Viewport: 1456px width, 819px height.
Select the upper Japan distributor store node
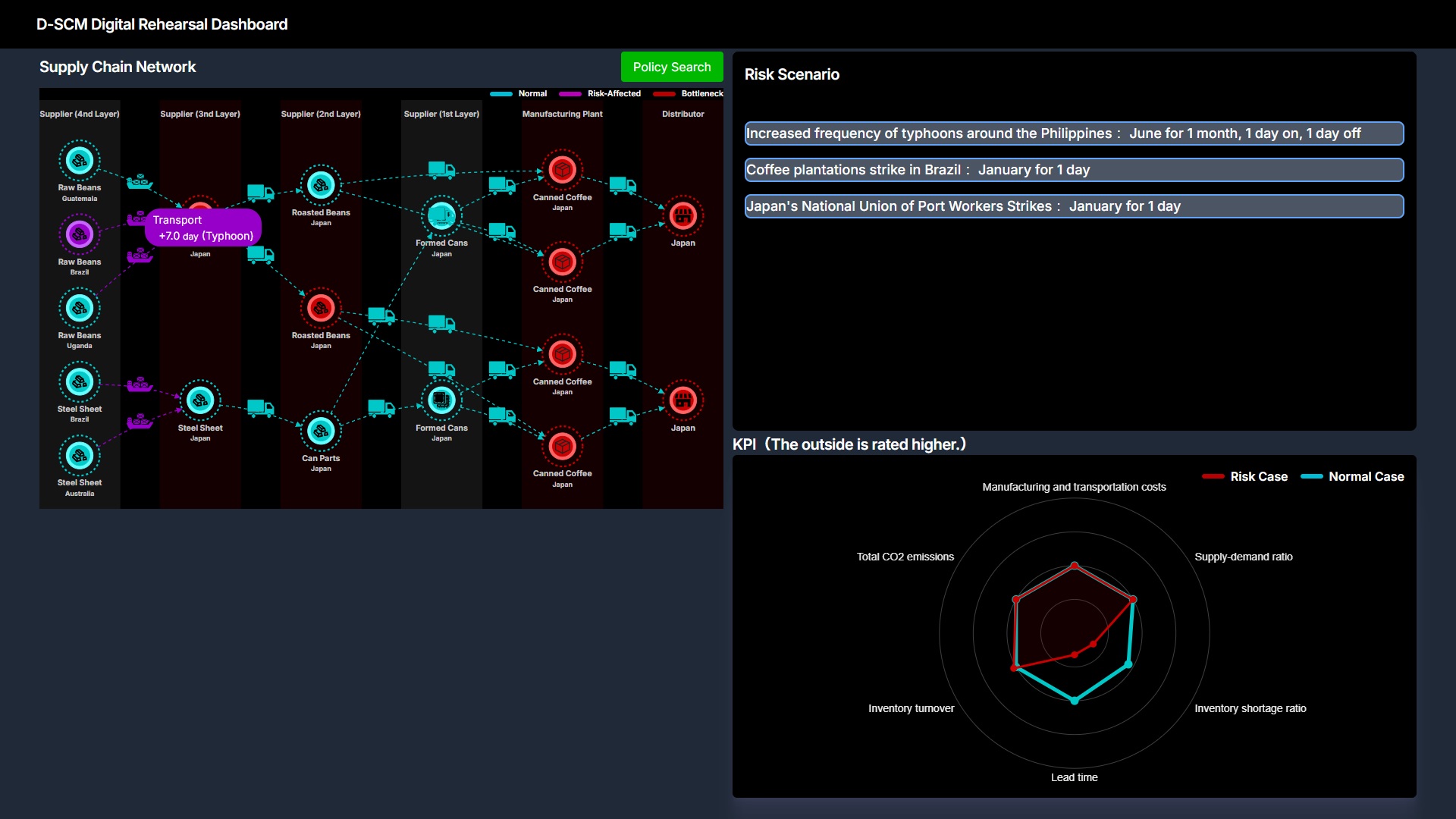pyautogui.click(x=682, y=215)
